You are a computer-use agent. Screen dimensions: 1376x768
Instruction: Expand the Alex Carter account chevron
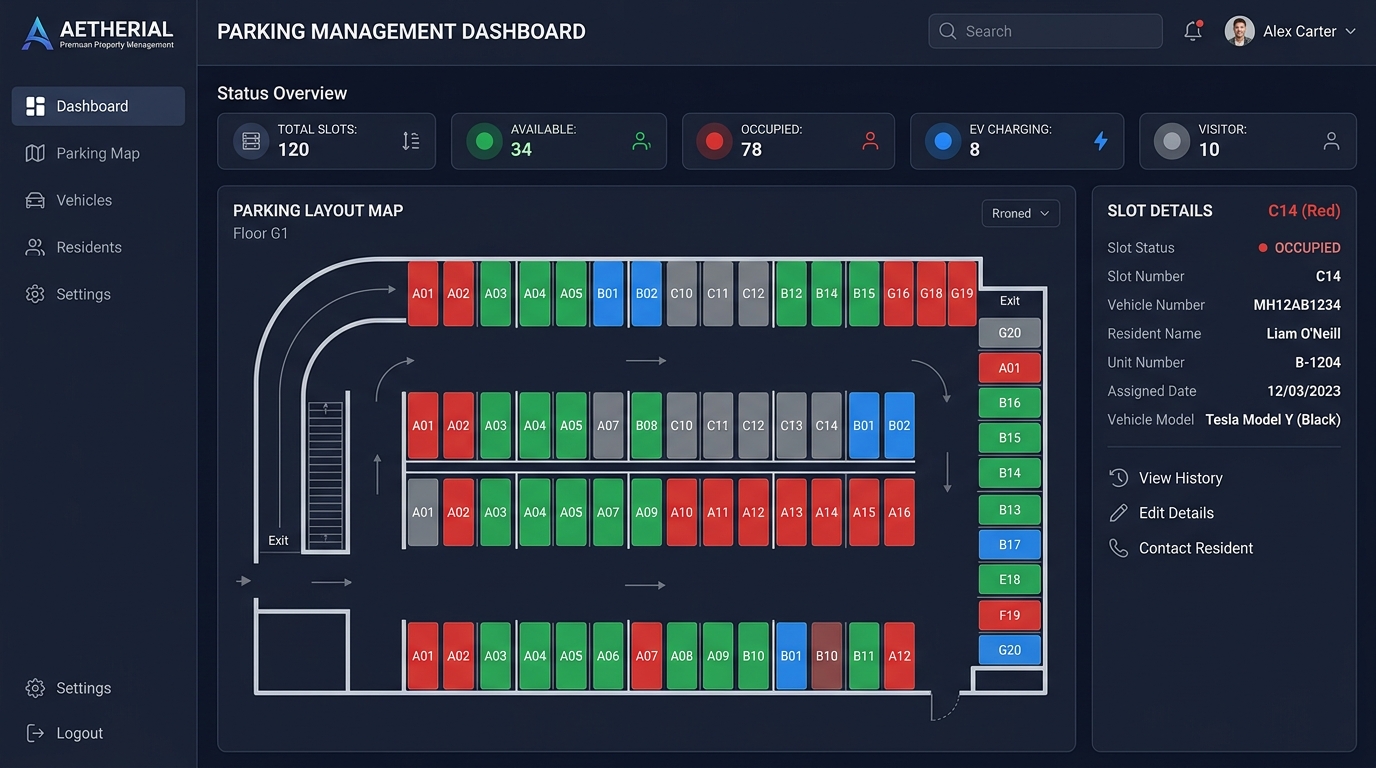pyautogui.click(x=1350, y=31)
